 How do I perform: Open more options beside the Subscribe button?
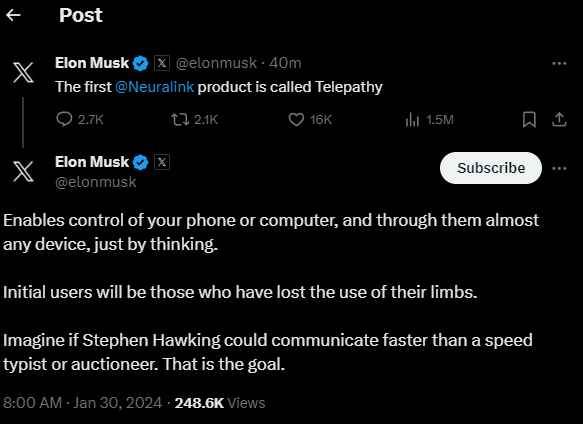[x=559, y=168]
